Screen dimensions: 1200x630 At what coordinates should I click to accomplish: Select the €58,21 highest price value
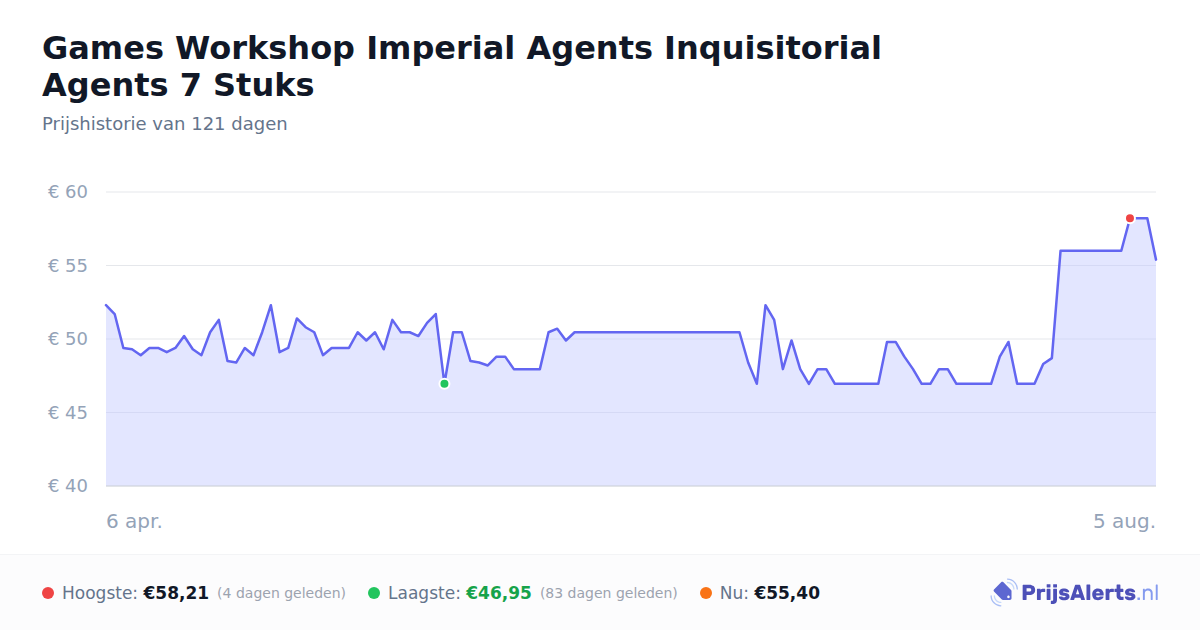[x=176, y=593]
